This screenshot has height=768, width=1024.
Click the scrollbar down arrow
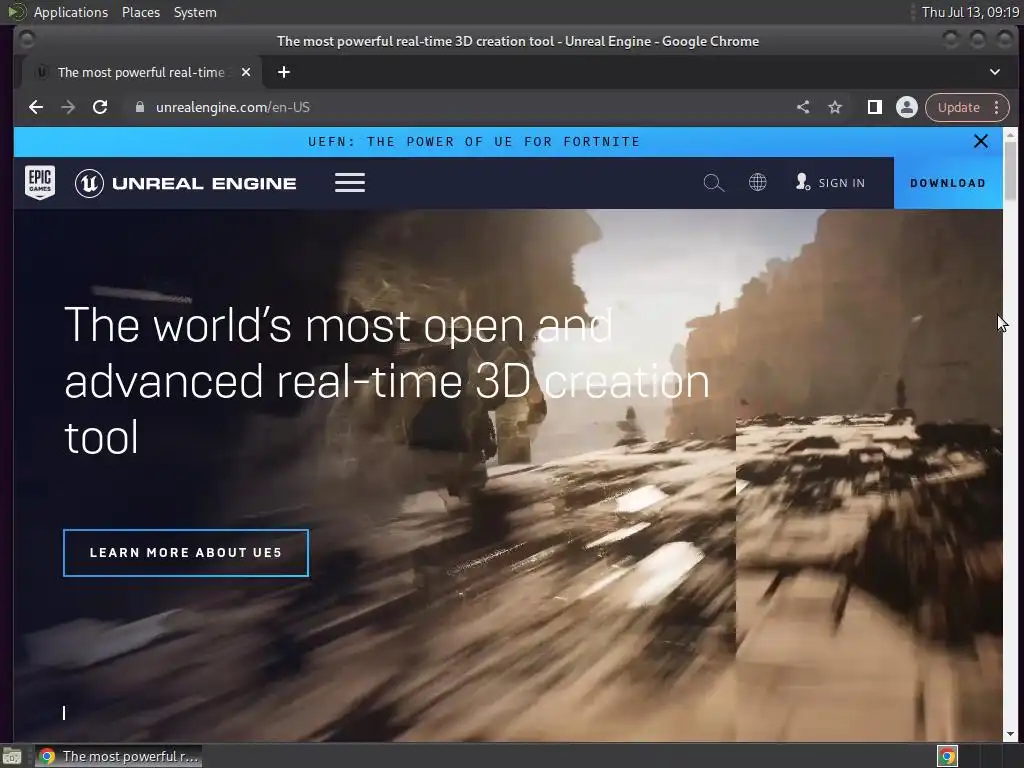click(1010, 734)
